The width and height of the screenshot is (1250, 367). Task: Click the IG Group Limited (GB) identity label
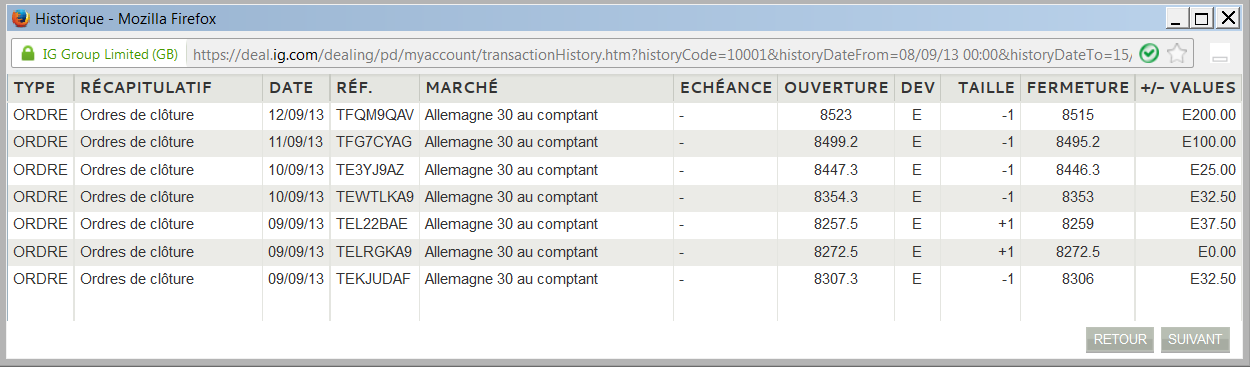(x=110, y=54)
